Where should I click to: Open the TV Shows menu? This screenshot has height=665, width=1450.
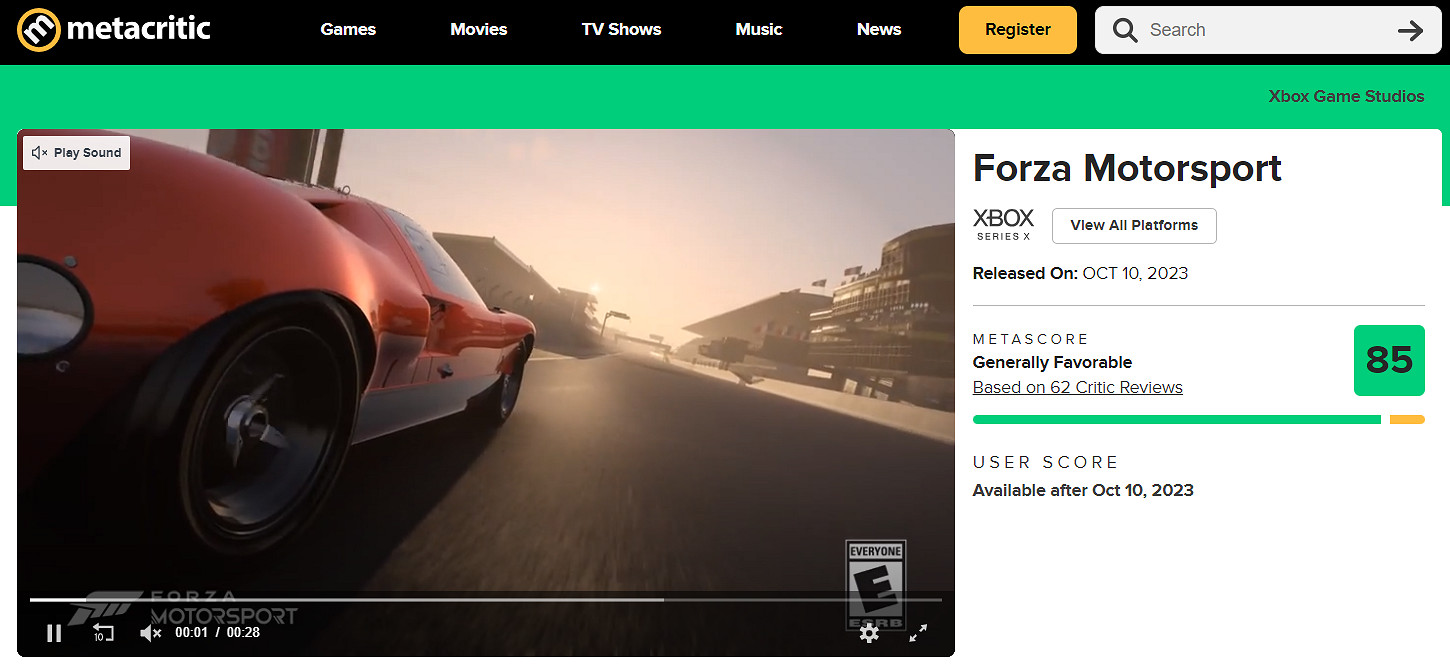pos(621,30)
